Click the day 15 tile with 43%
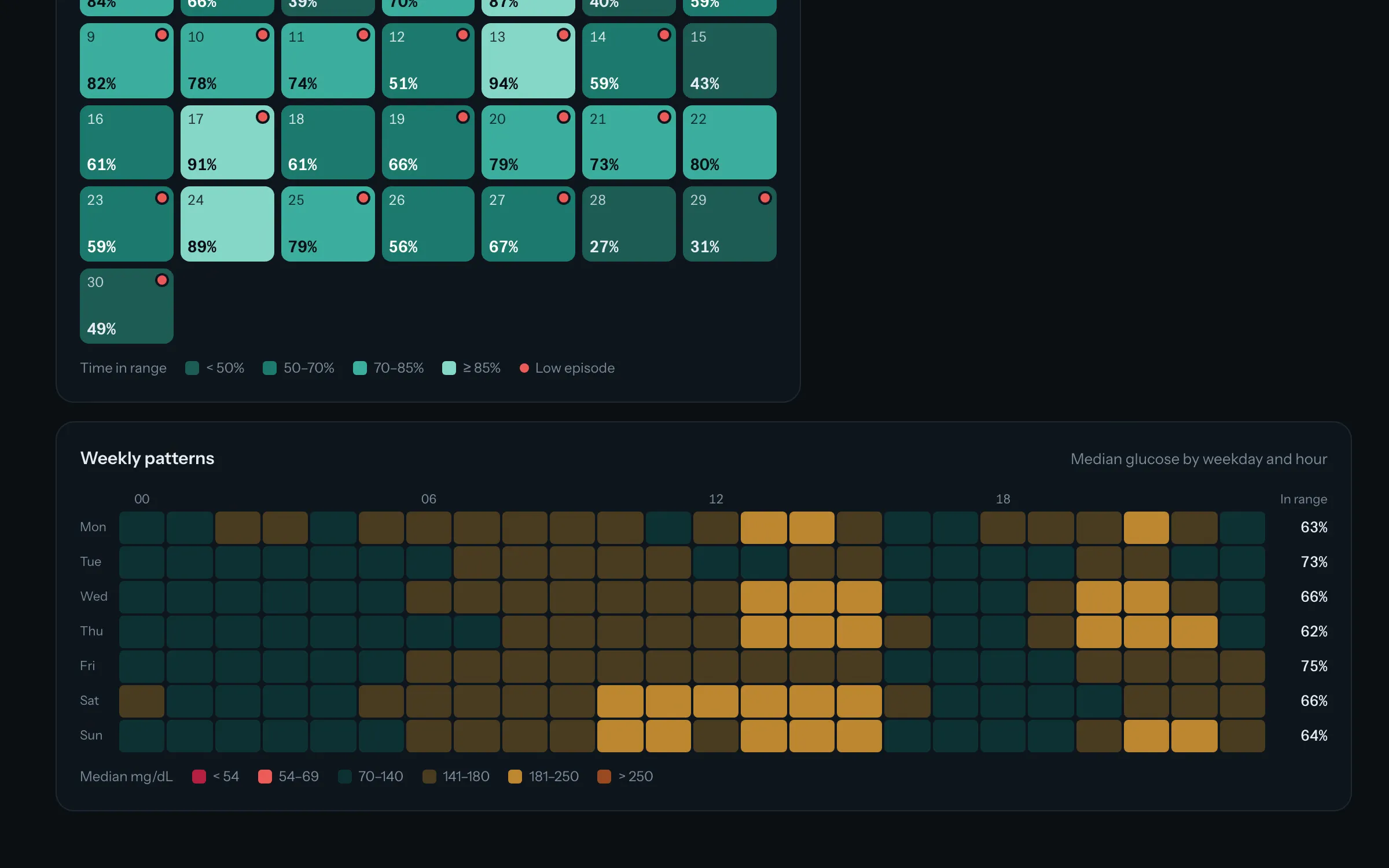Screen dimensions: 1389x868 tap(729, 61)
